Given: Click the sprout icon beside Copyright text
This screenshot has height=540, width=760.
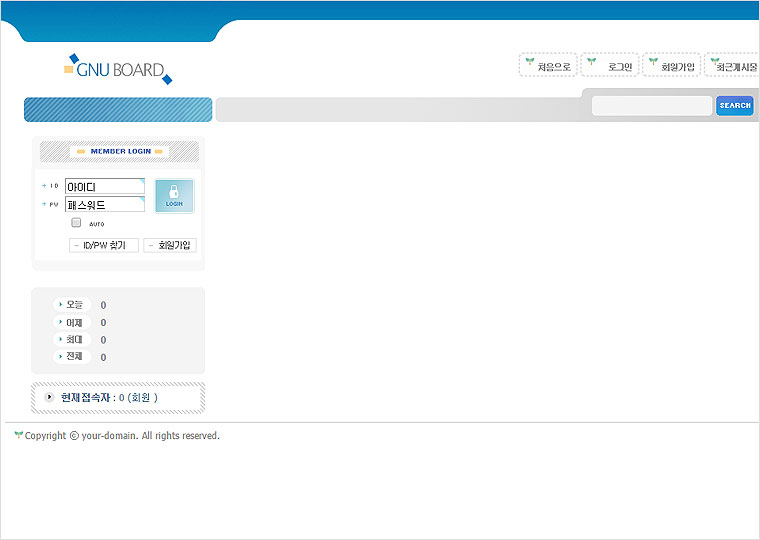Looking at the screenshot, I should coord(18,435).
